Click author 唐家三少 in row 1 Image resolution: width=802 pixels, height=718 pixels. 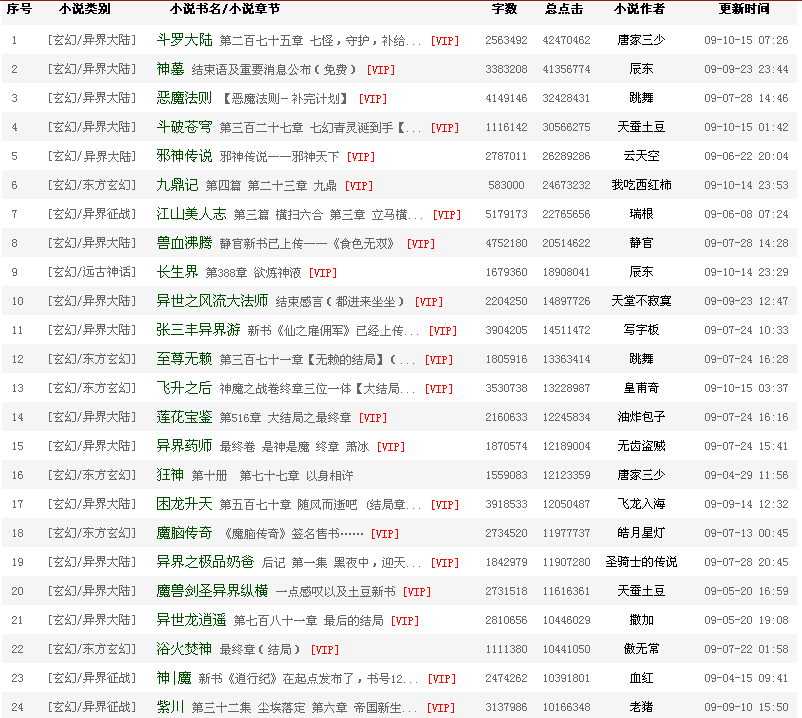coord(641,40)
